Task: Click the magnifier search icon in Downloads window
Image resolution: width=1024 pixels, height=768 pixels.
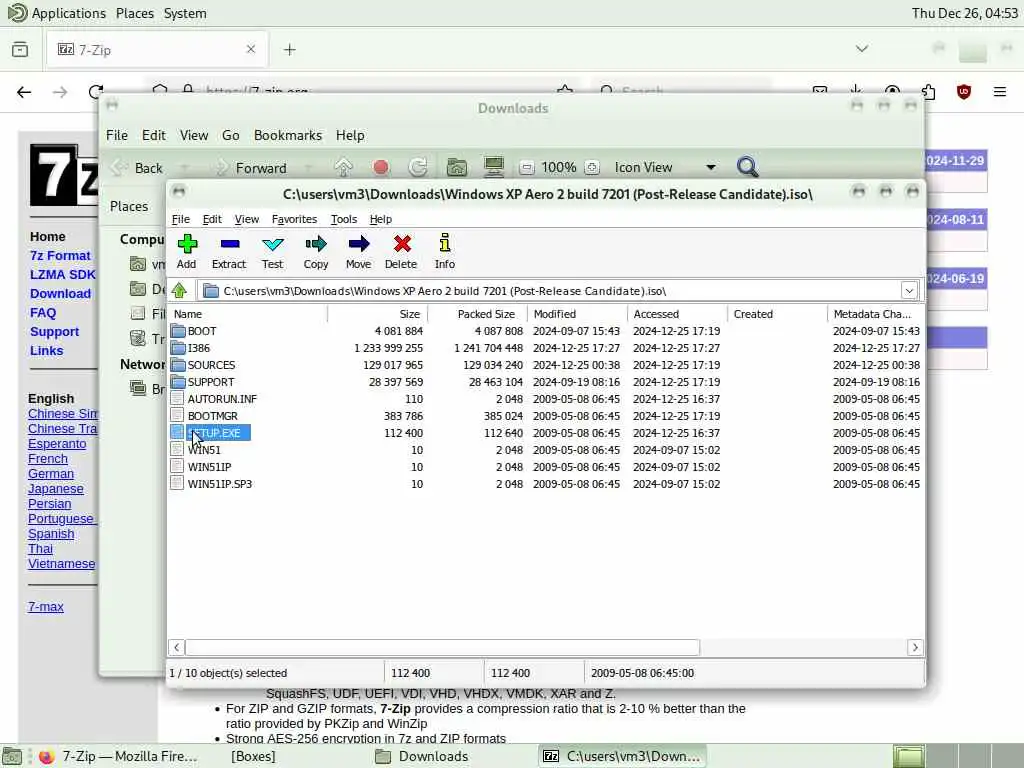Action: pos(747,167)
